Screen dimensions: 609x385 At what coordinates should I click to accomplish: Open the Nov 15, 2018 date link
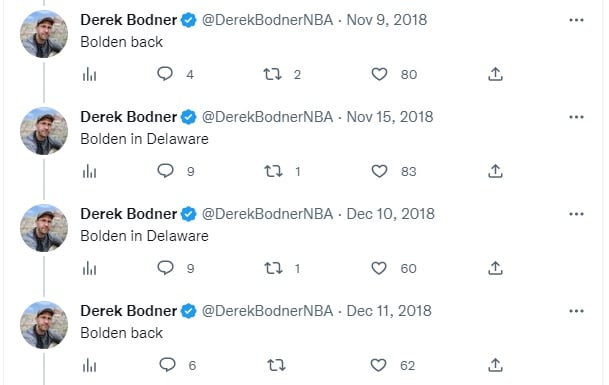coord(390,117)
